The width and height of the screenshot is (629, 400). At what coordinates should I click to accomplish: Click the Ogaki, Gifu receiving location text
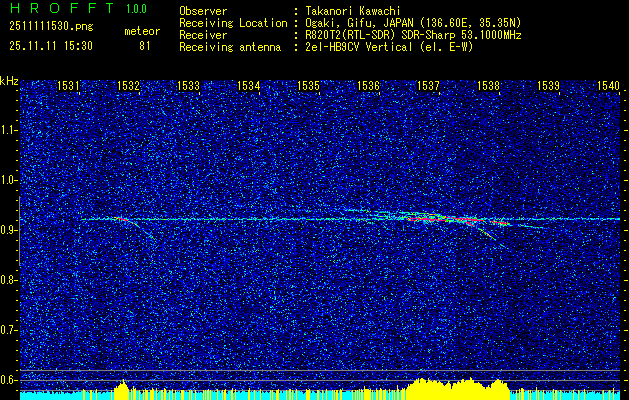pos(413,23)
